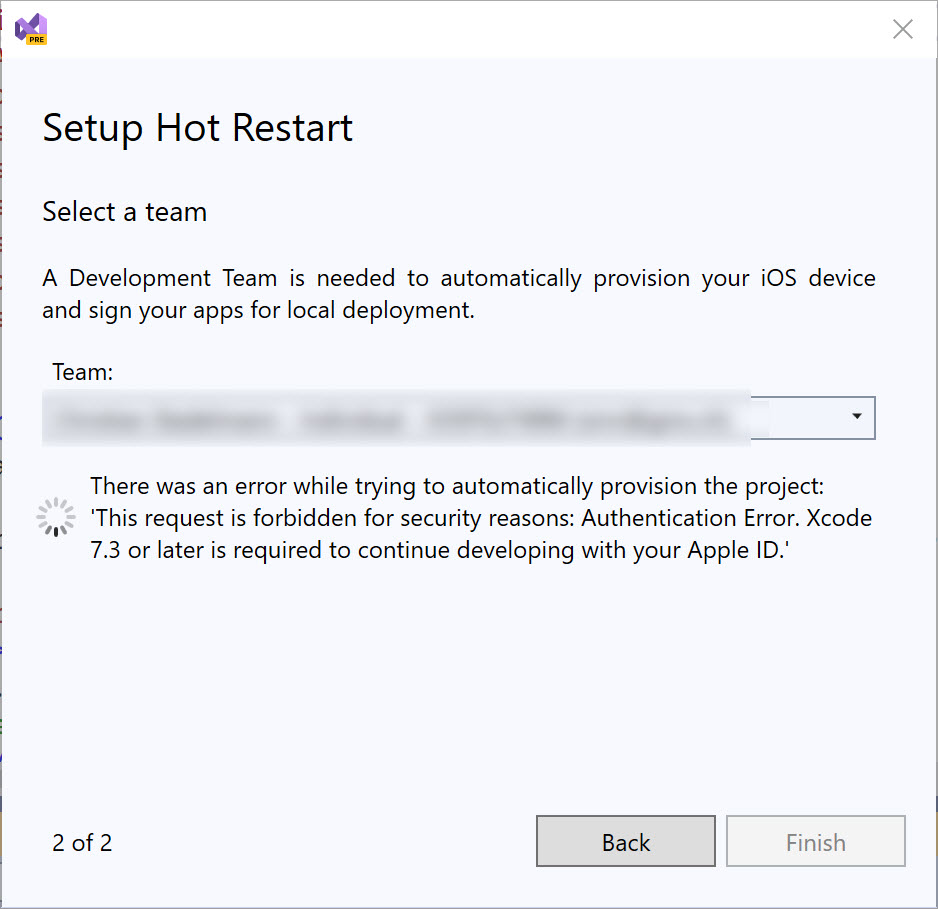Click the Development Team description paragraph
938x909 pixels.
[x=459, y=294]
